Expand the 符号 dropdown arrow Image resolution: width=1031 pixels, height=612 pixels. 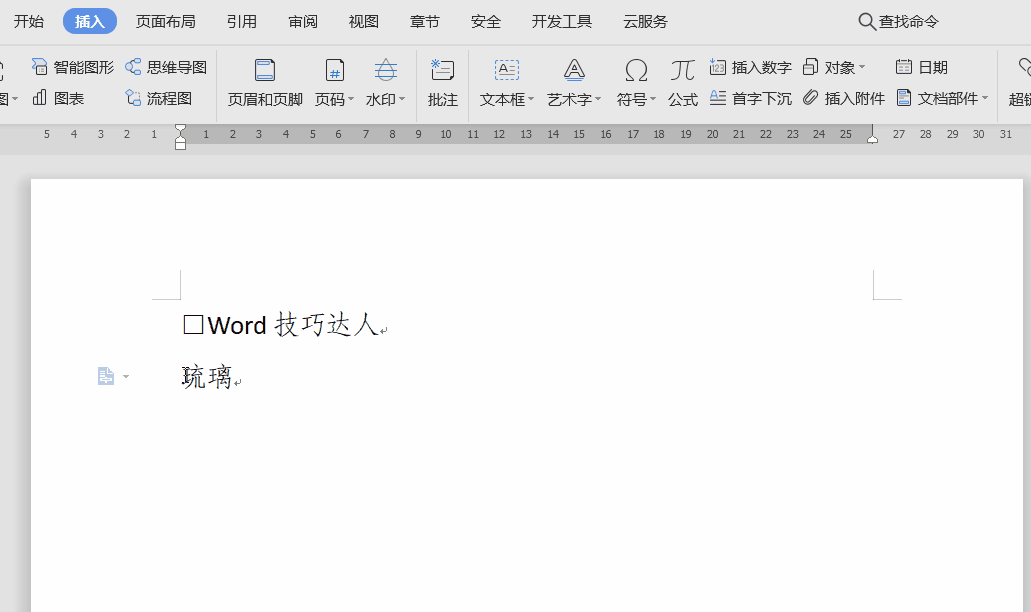pyautogui.click(x=652, y=99)
